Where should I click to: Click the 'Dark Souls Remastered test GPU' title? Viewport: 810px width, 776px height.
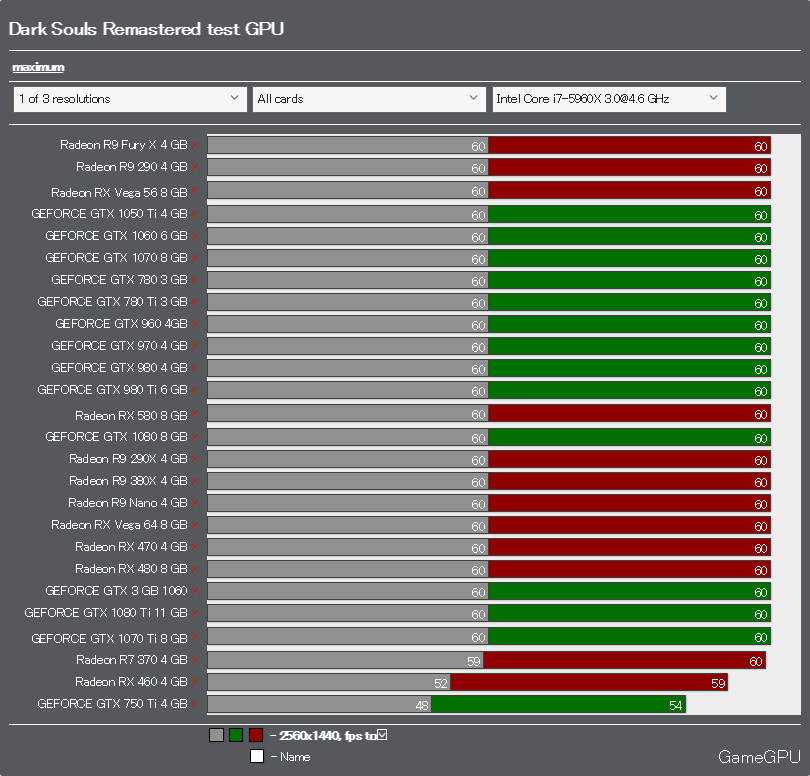146,29
